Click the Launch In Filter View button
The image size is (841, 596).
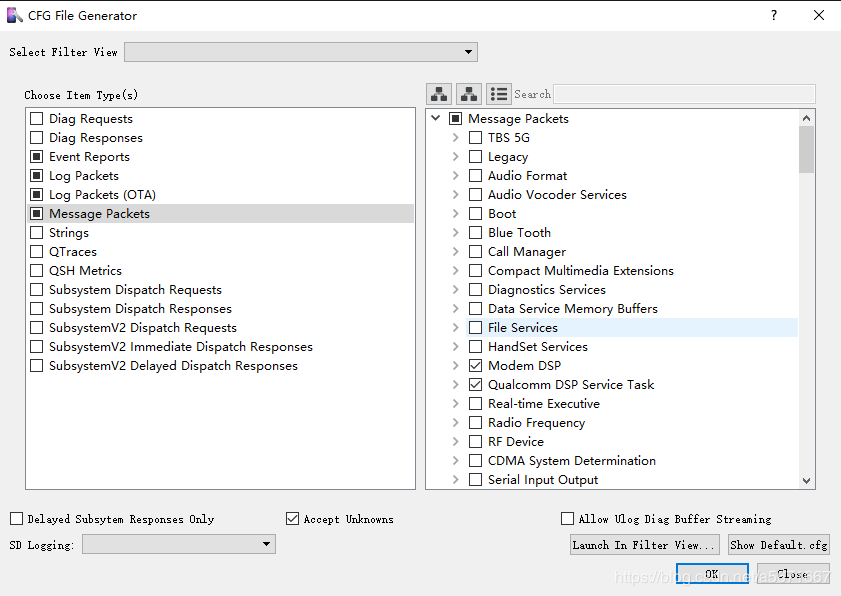point(644,545)
